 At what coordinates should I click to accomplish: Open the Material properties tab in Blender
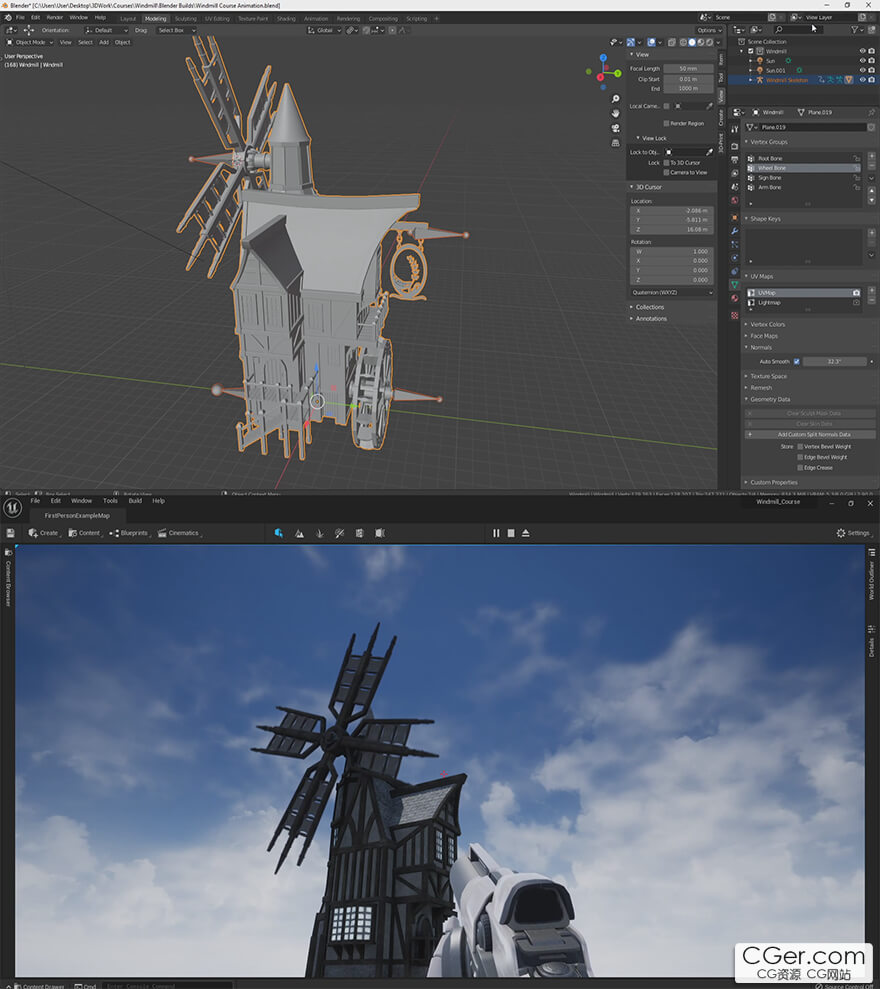tap(734, 298)
